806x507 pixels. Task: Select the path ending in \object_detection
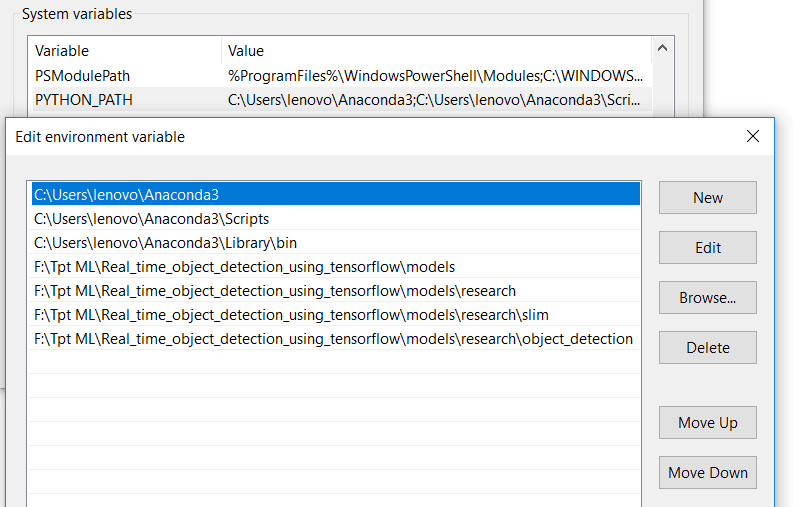click(336, 339)
